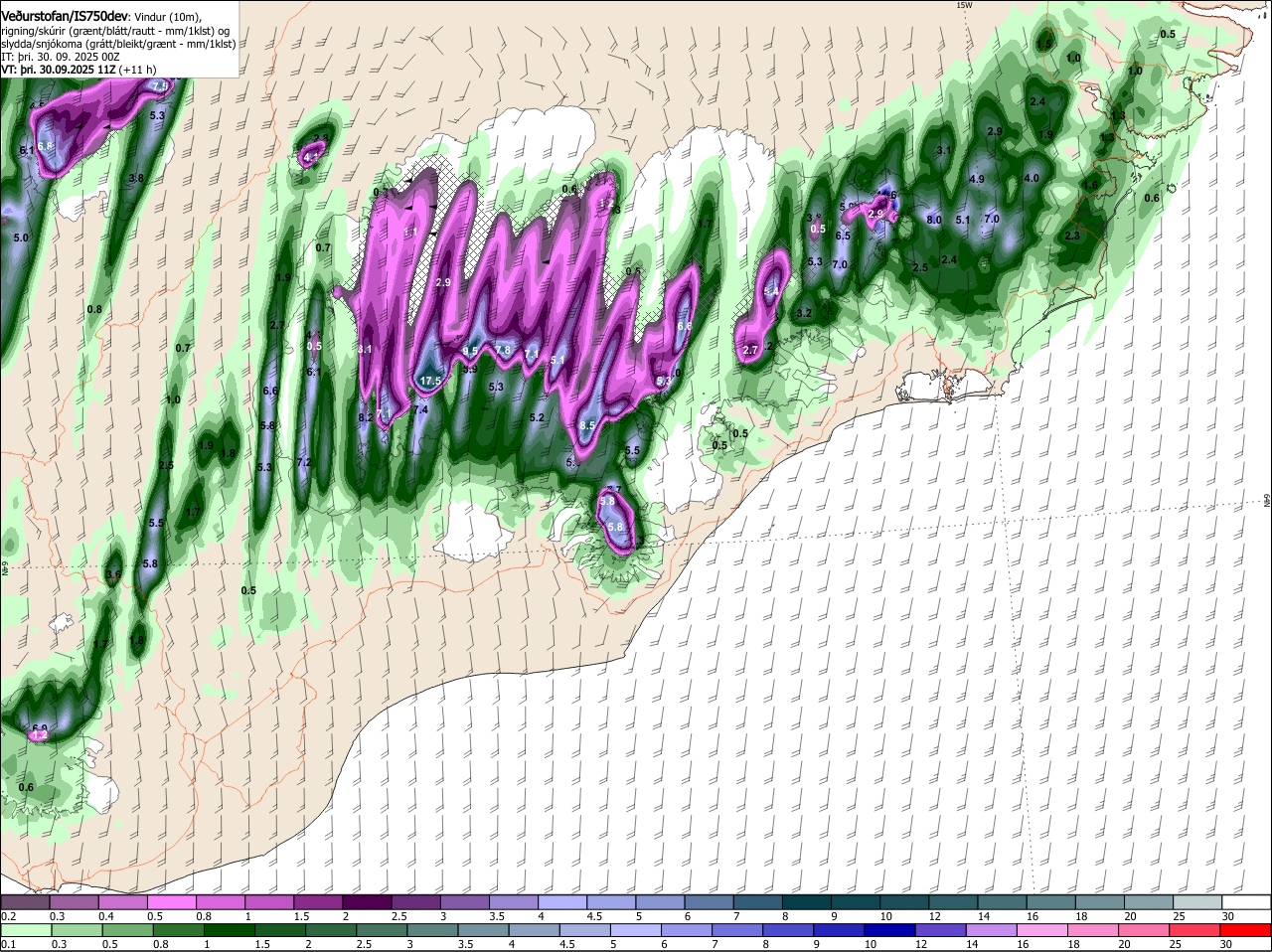
Task: Click the pale grey 25–30 swatch in top legend
Action: coord(1196,902)
